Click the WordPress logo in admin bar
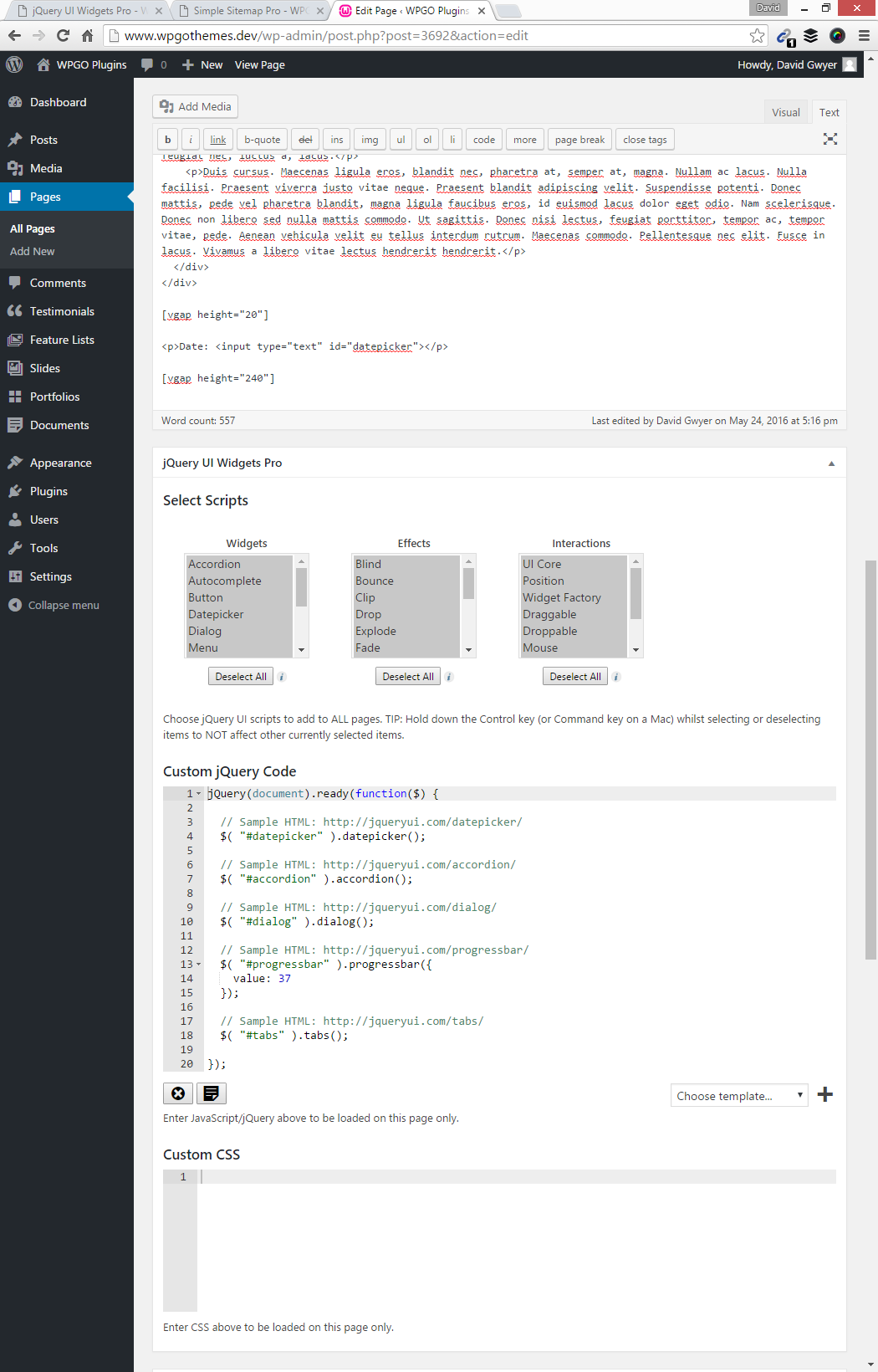Screen dimensions: 878x1372 [x=14, y=64]
